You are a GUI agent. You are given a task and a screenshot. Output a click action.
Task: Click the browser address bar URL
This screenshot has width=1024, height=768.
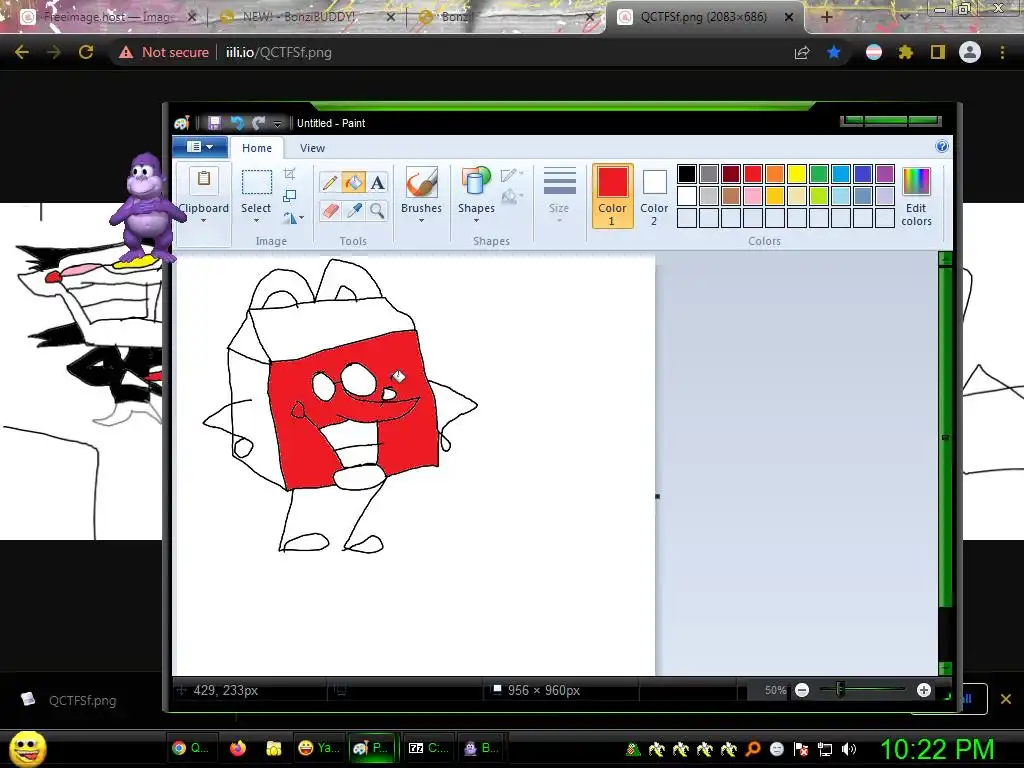(x=279, y=52)
